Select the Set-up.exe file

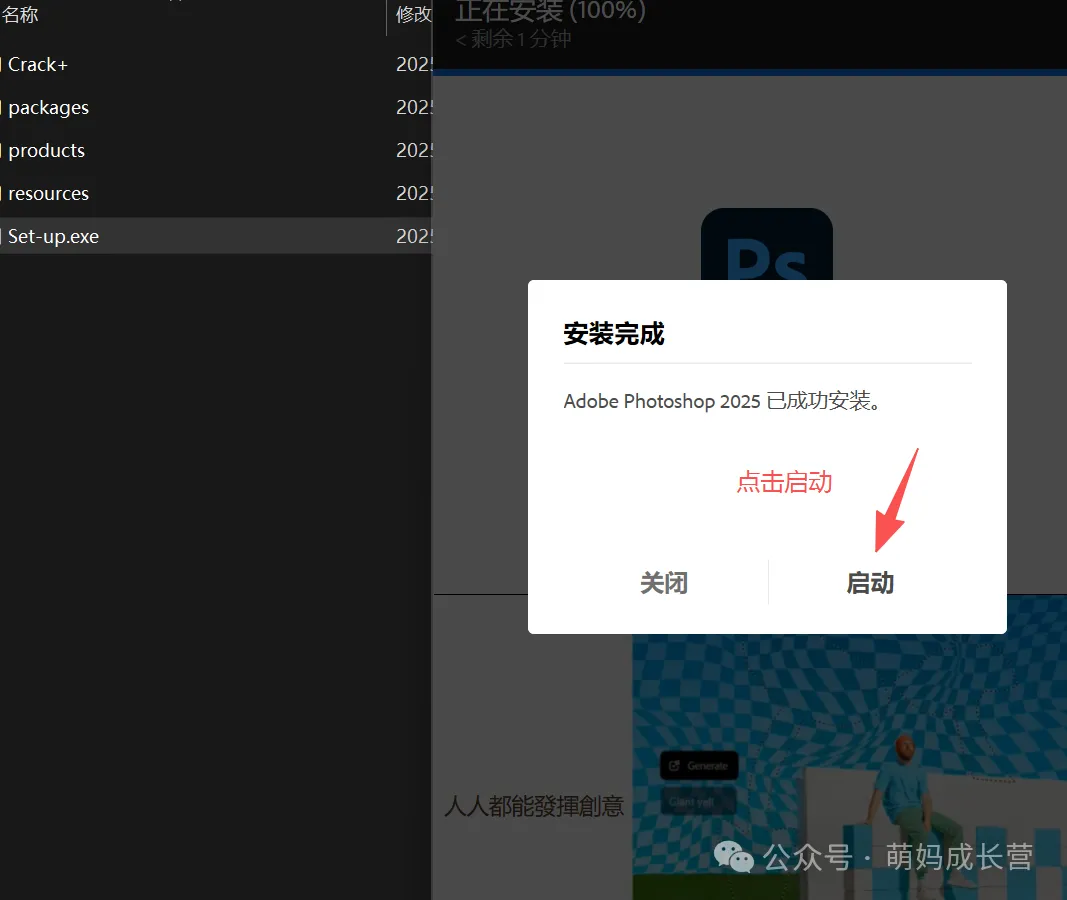pos(216,236)
